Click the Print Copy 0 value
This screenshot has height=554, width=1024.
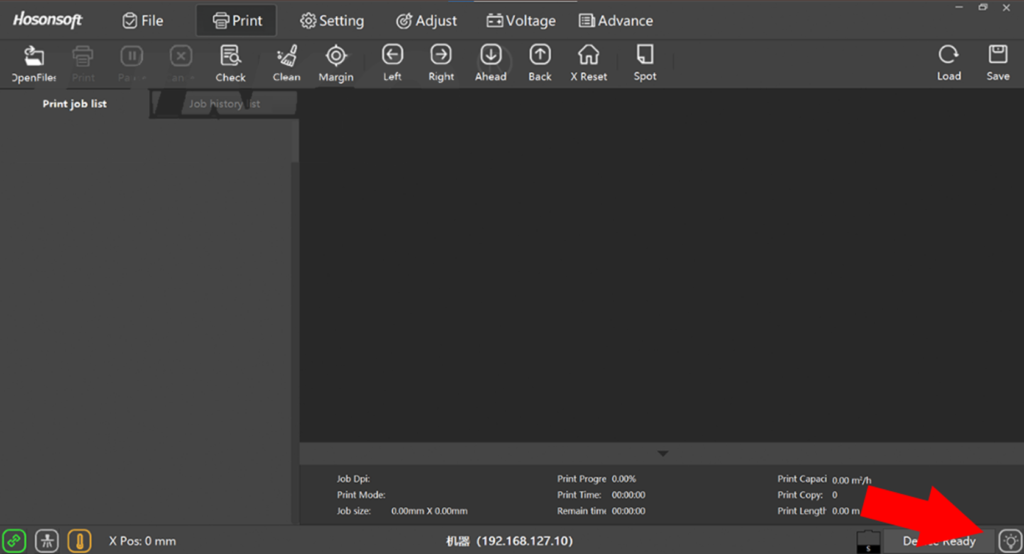pyautogui.click(x=835, y=495)
